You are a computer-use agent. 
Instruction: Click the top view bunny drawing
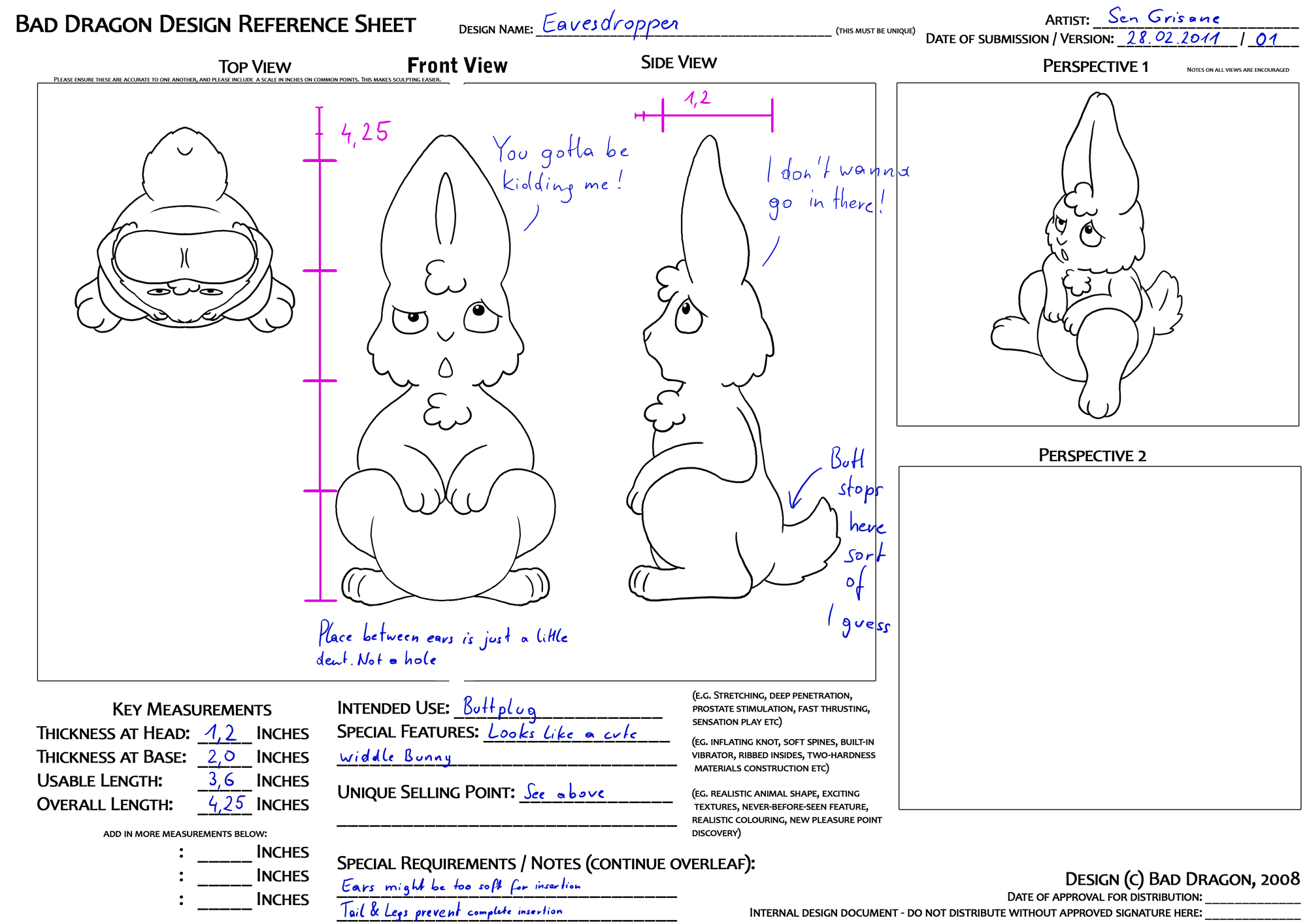pyautogui.click(x=185, y=229)
